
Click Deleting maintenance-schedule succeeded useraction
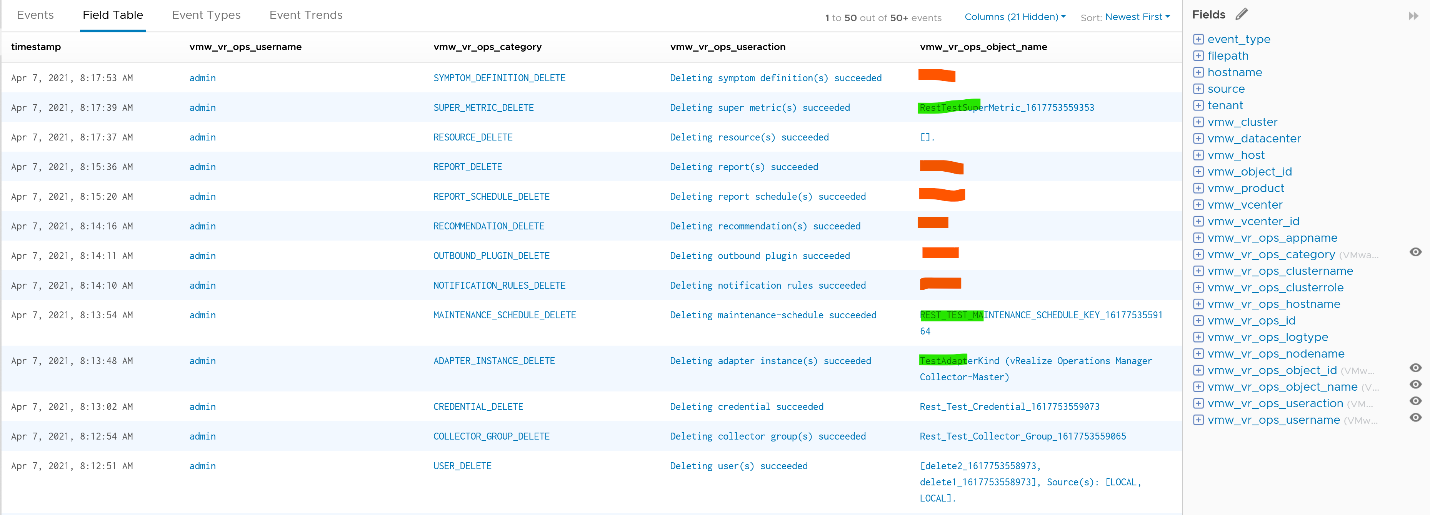(x=773, y=315)
